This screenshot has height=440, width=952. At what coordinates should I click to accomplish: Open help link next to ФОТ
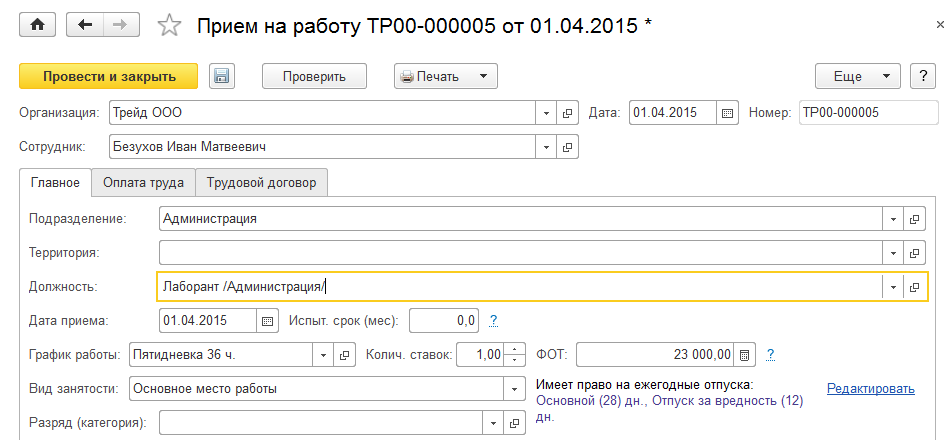pyautogui.click(x=770, y=354)
